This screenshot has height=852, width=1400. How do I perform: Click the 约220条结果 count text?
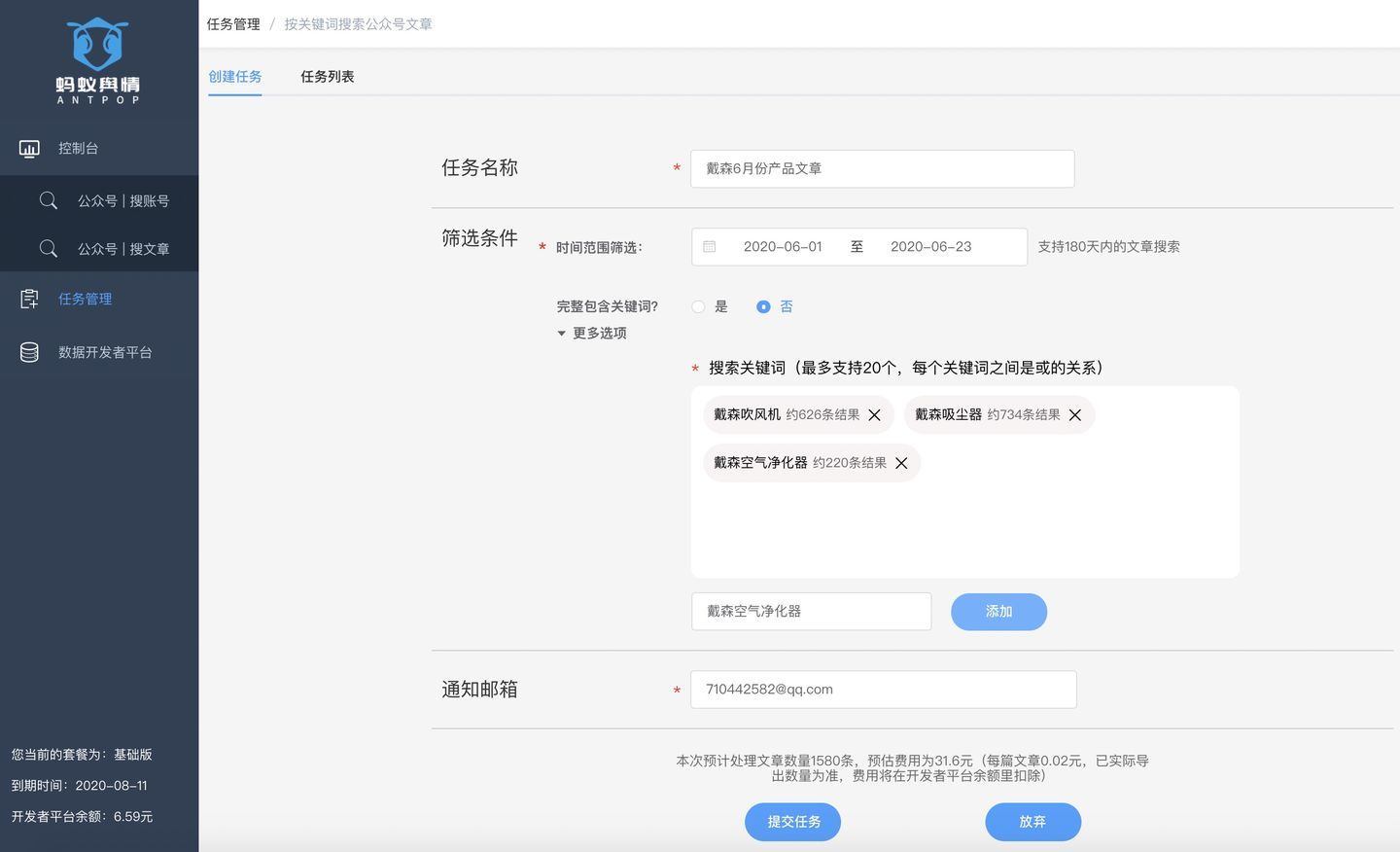[x=850, y=463]
